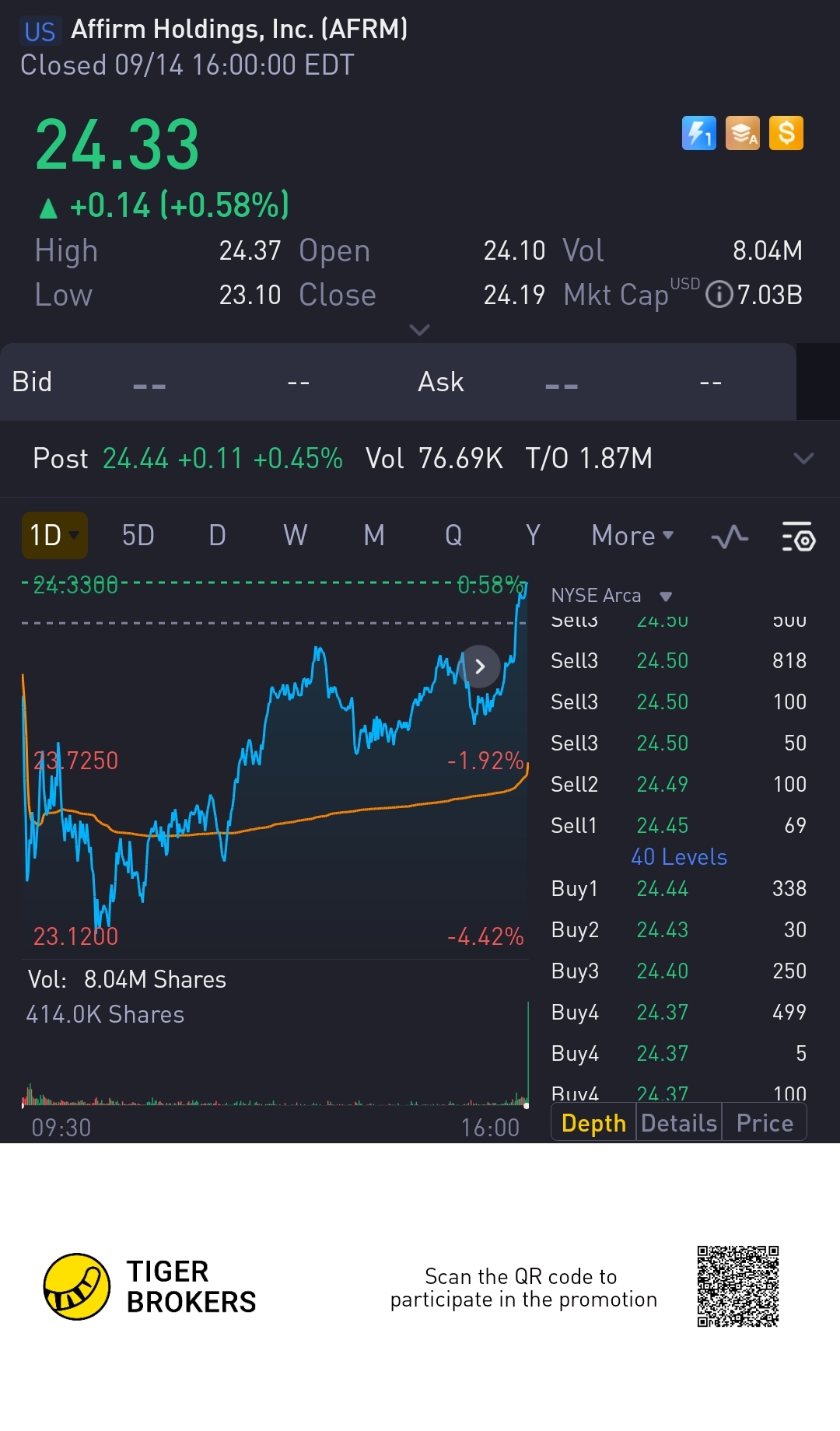Tap Buy4 row with 5 shares
Image resolution: width=840 pixels, height=1431 pixels.
(x=678, y=1053)
